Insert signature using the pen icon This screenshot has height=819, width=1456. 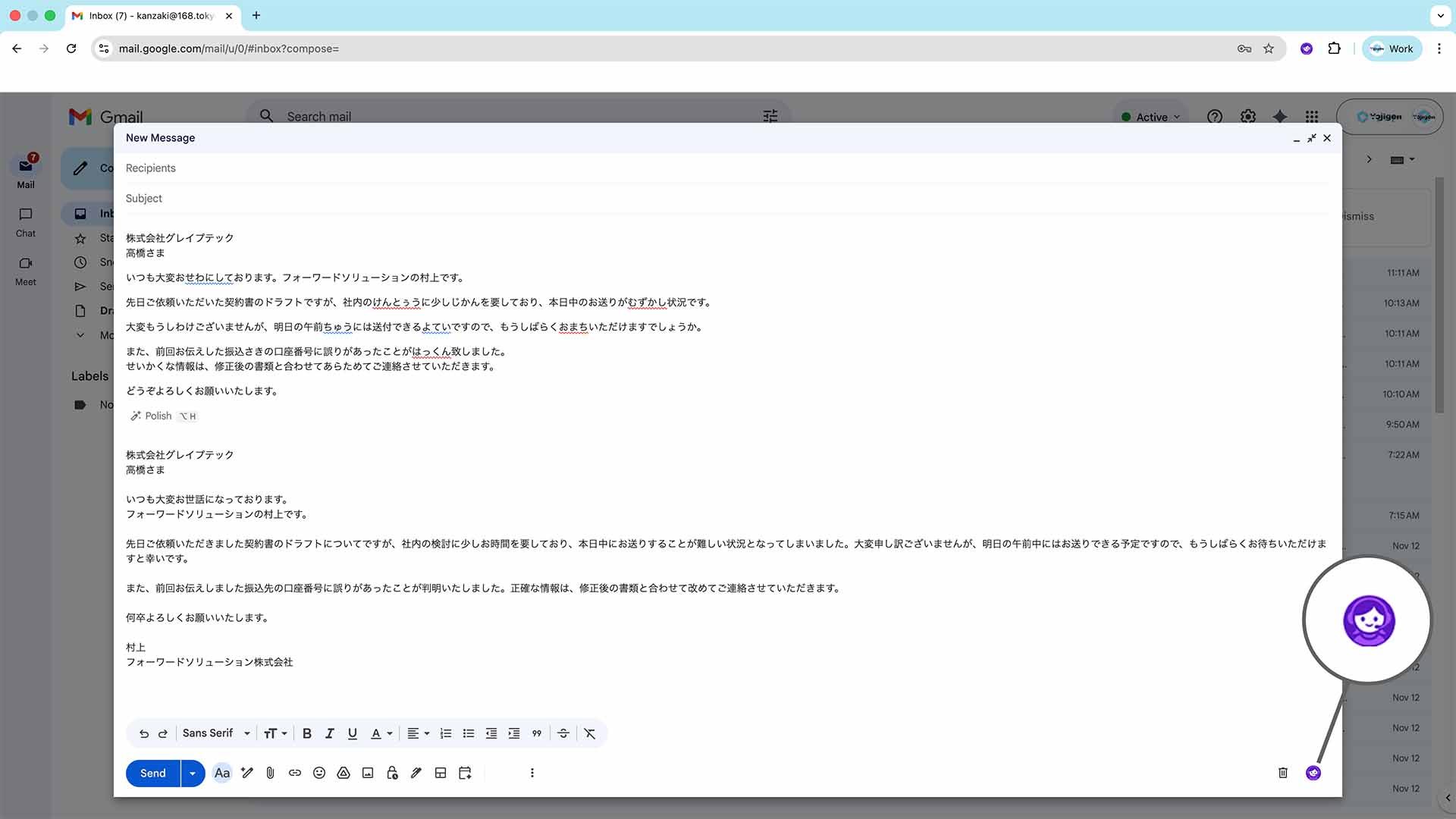(x=416, y=773)
